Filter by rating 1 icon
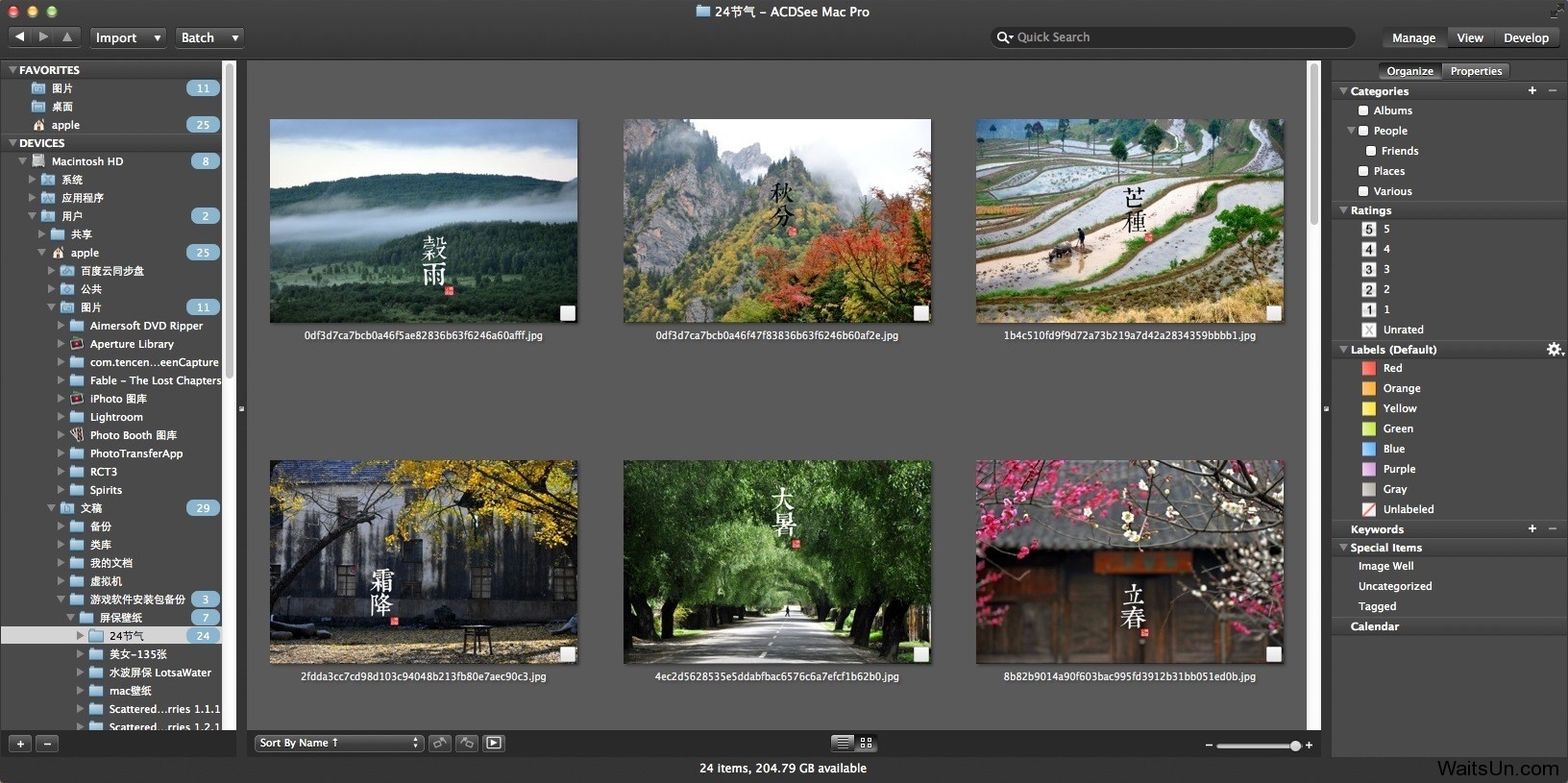Screen dimensions: 1568x783 pos(1369,309)
